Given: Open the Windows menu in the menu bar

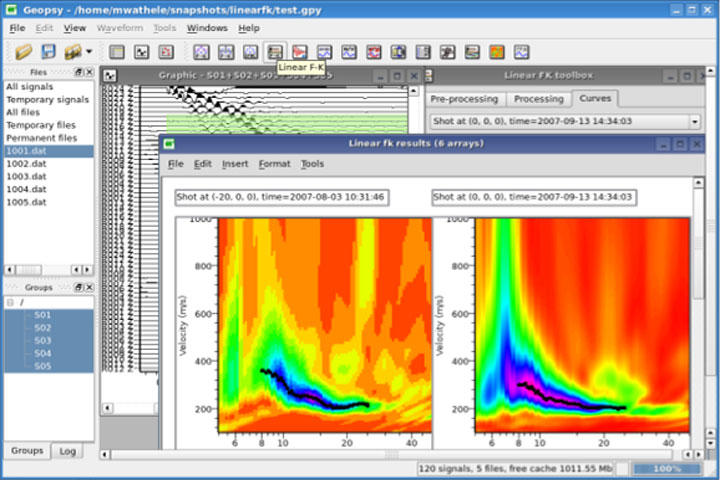Looking at the screenshot, I should coord(207,28).
